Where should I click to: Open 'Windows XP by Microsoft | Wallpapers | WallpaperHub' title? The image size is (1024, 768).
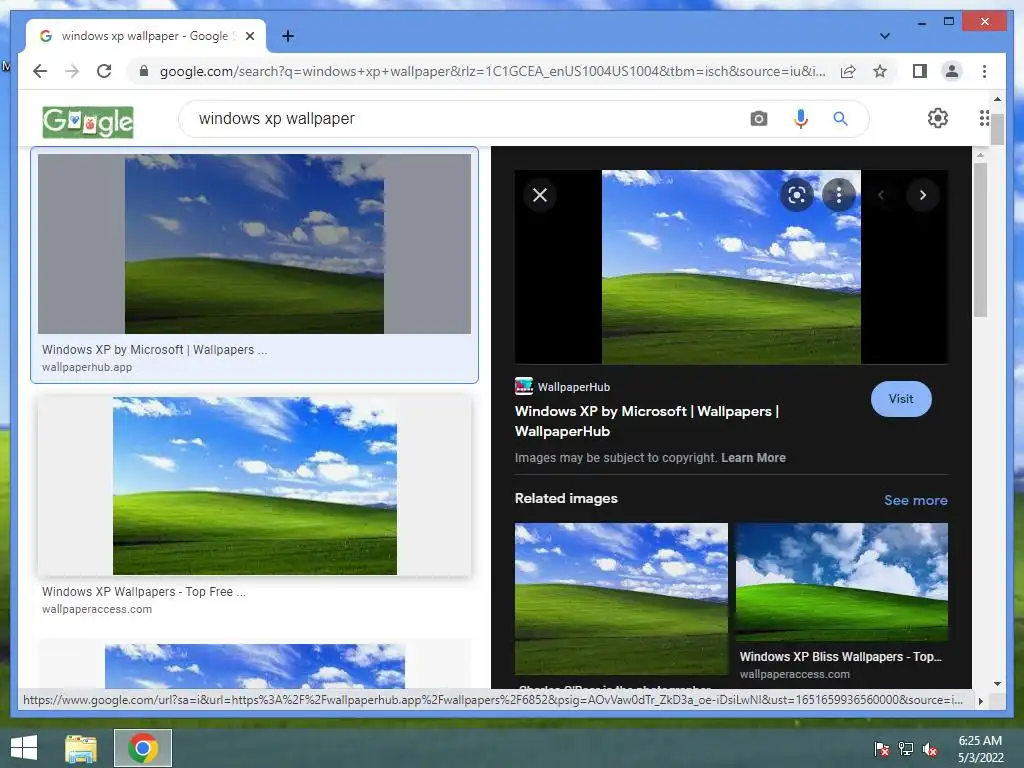click(647, 421)
